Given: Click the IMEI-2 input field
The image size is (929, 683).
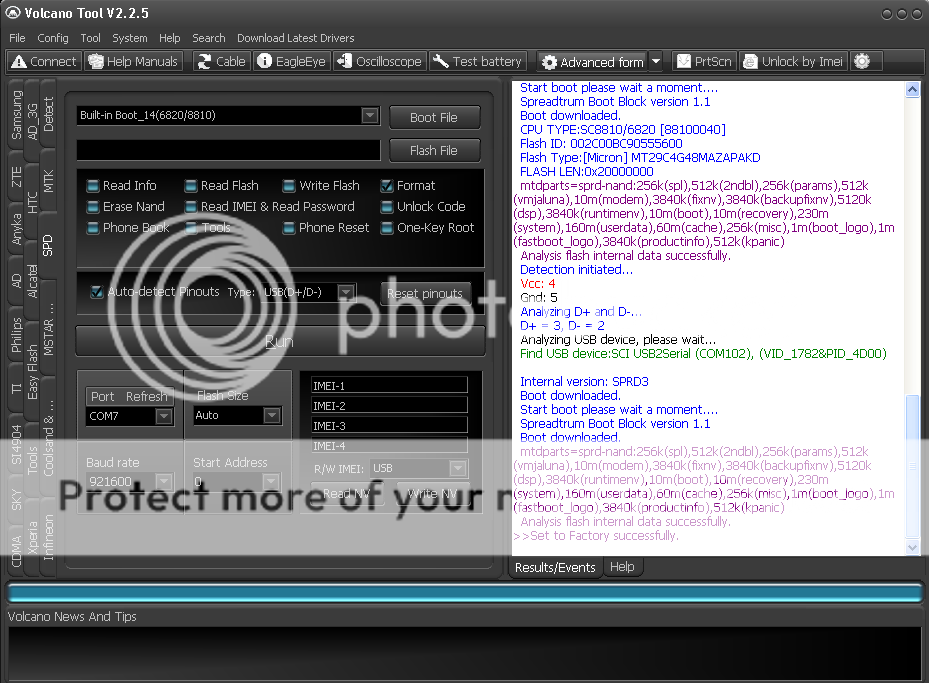Looking at the screenshot, I should pyautogui.click(x=389, y=406).
